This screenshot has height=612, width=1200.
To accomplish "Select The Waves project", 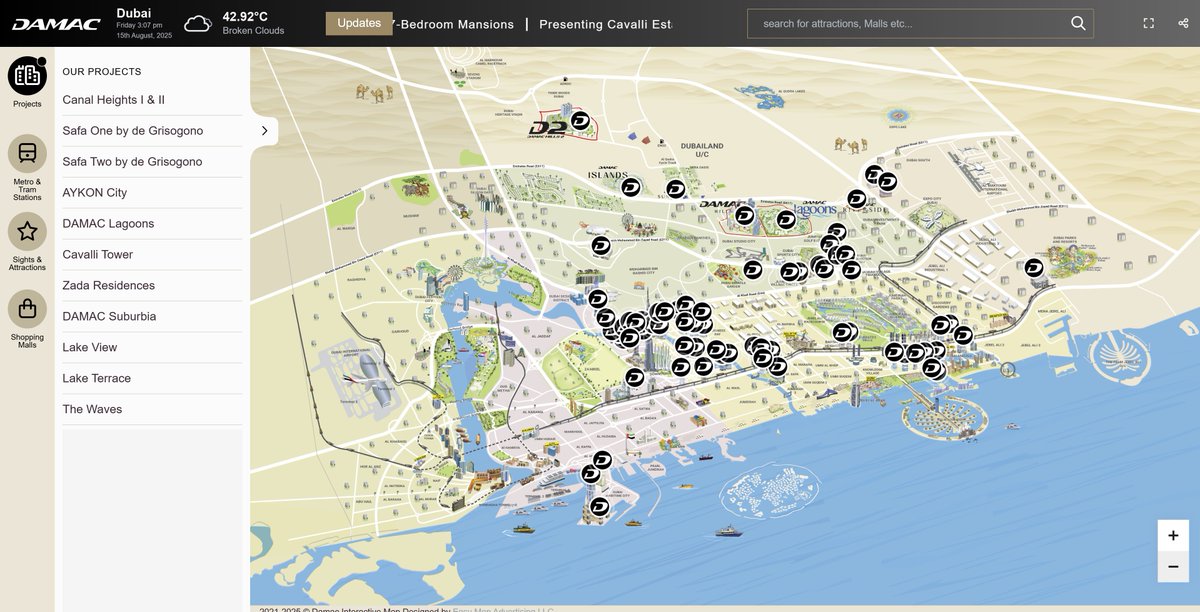I will click(x=153, y=410).
